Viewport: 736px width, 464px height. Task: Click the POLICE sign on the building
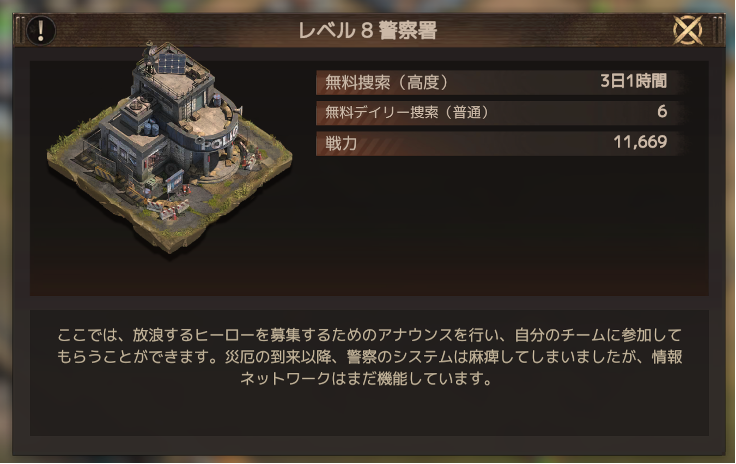tap(219, 140)
